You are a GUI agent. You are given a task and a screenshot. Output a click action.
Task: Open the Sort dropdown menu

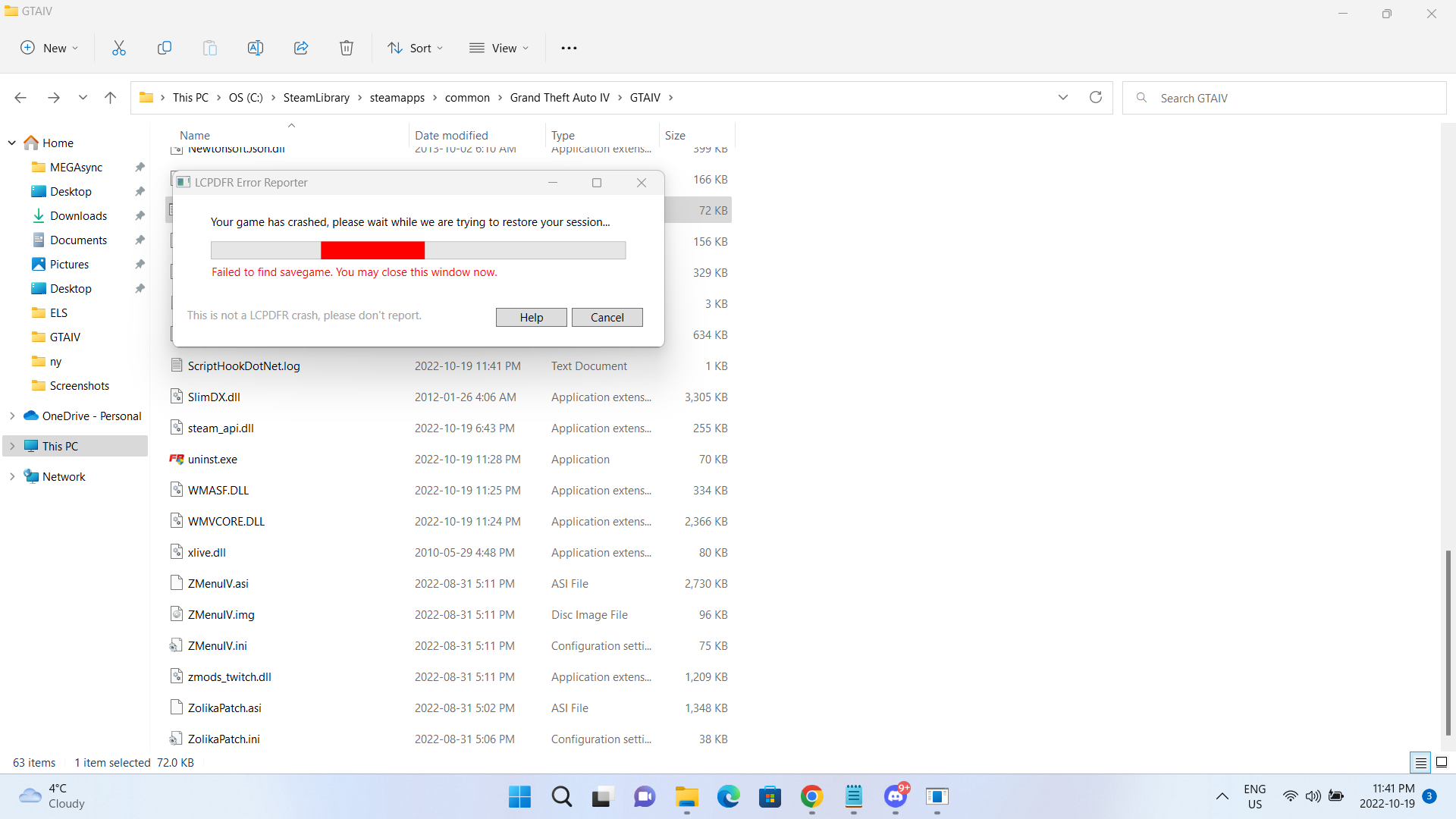pyautogui.click(x=416, y=48)
